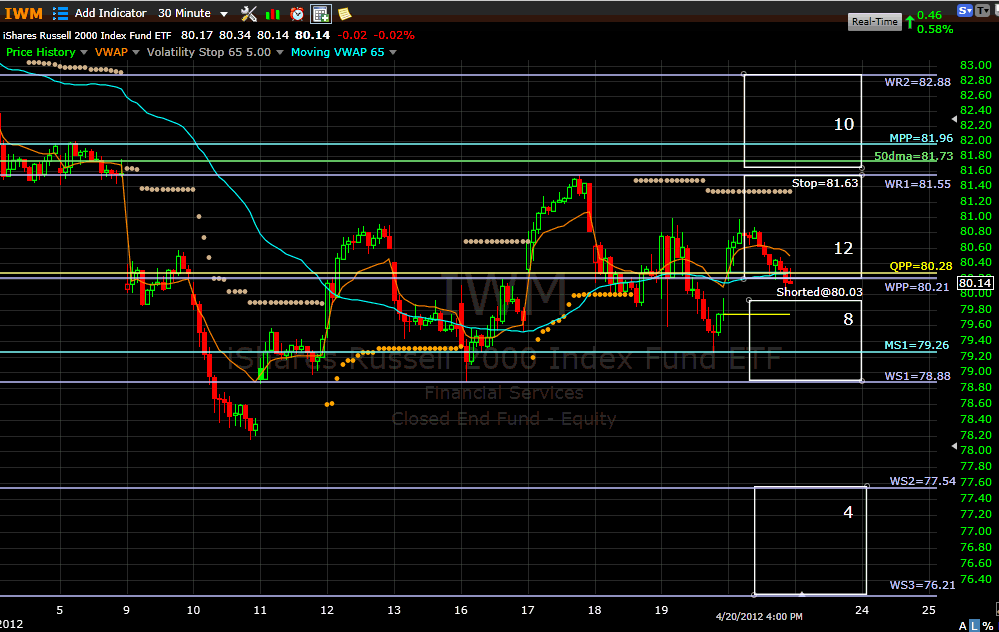Select the WS3=76.21 level label
Screen dimensions: 999x632
point(923,585)
